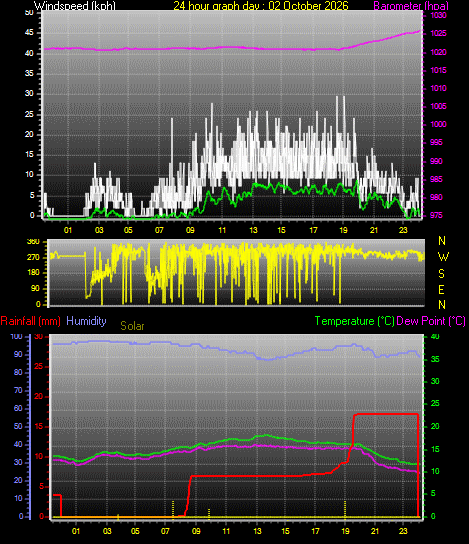This screenshot has width=469, height=544.
Task: Click the 1030 value on barometer axis
Action: (438, 15)
